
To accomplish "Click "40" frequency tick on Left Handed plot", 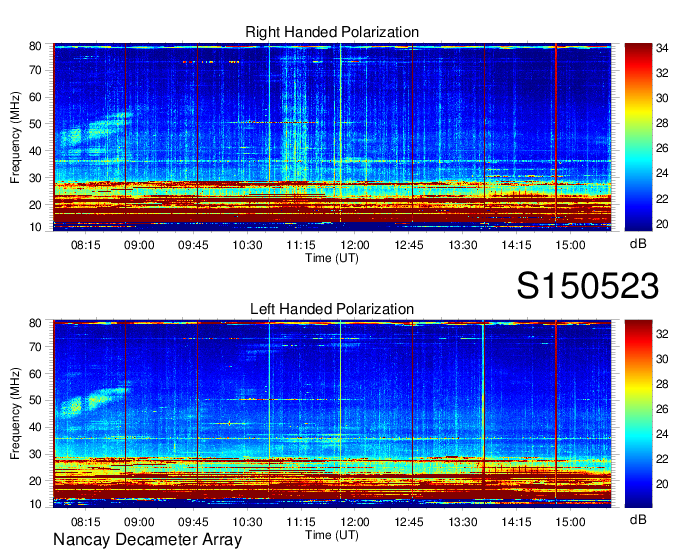I will 35,428.
